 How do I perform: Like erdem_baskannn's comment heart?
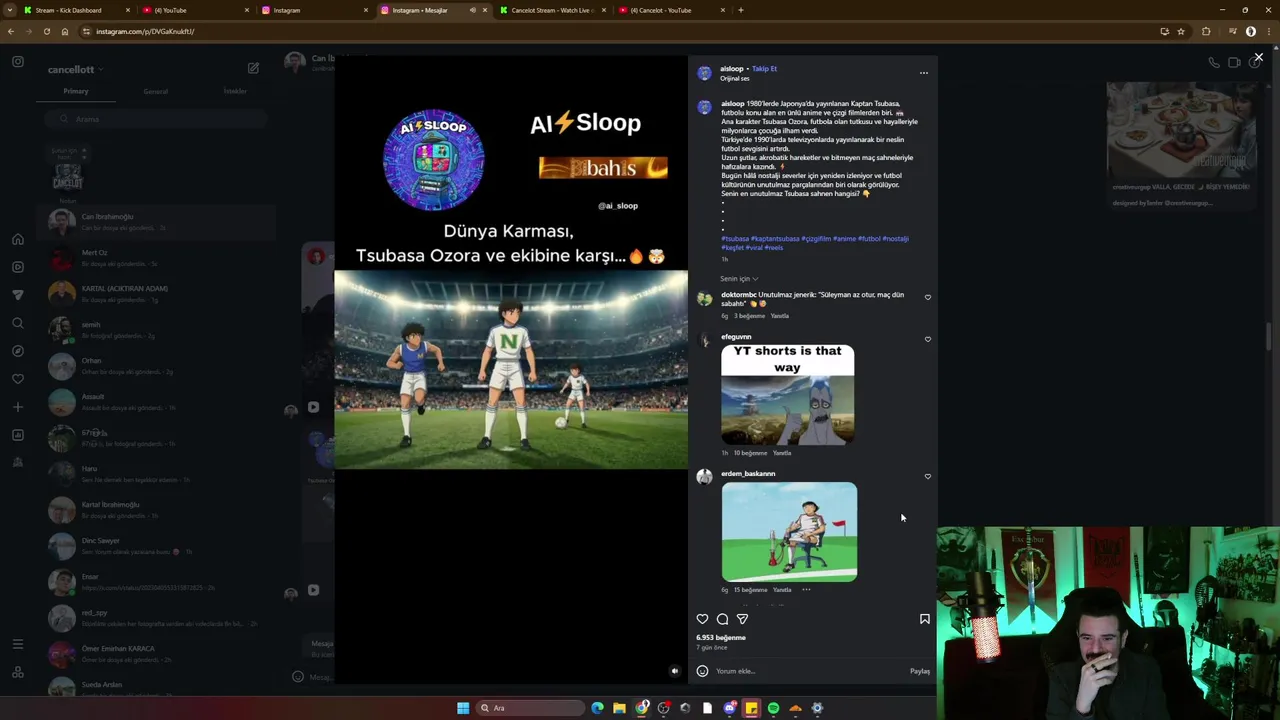927,476
